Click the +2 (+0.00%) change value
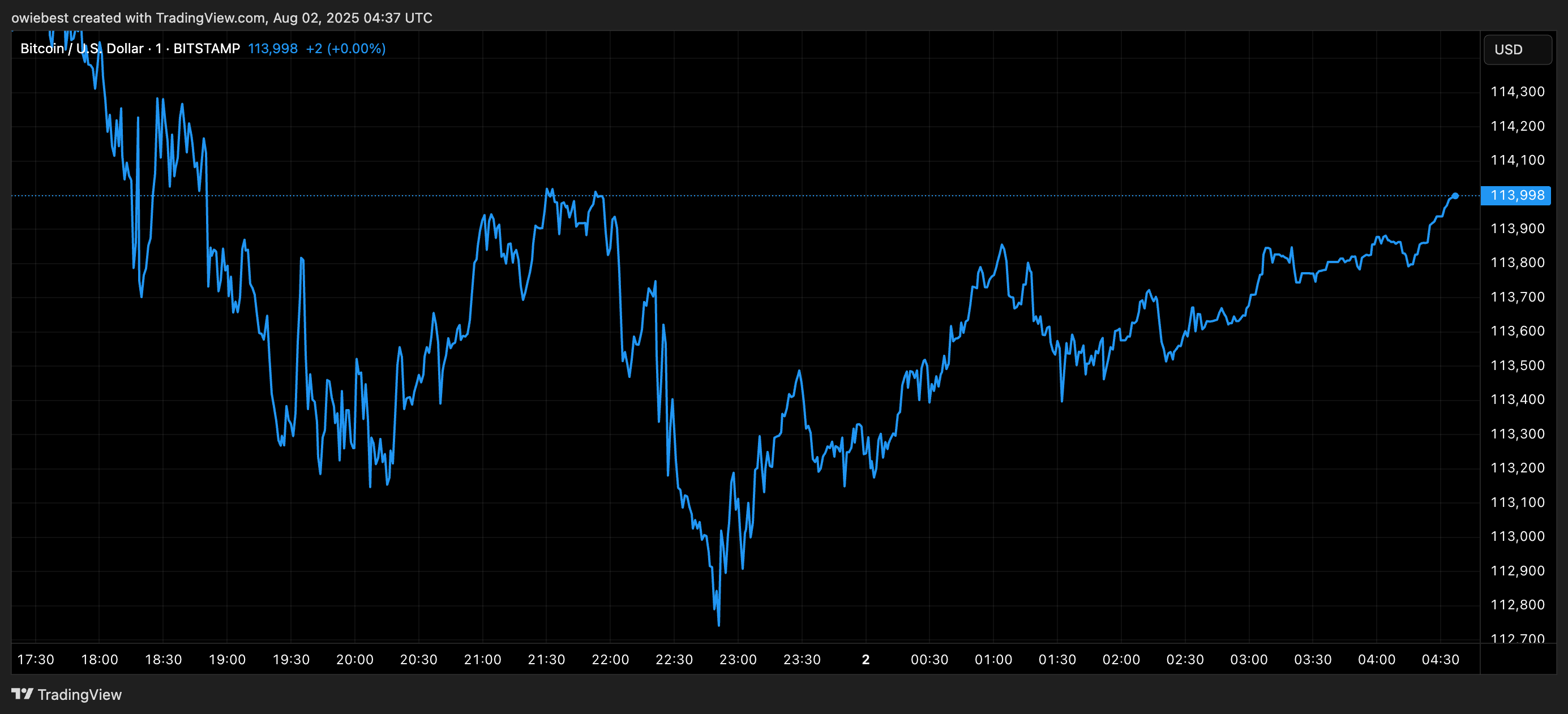 pos(346,49)
